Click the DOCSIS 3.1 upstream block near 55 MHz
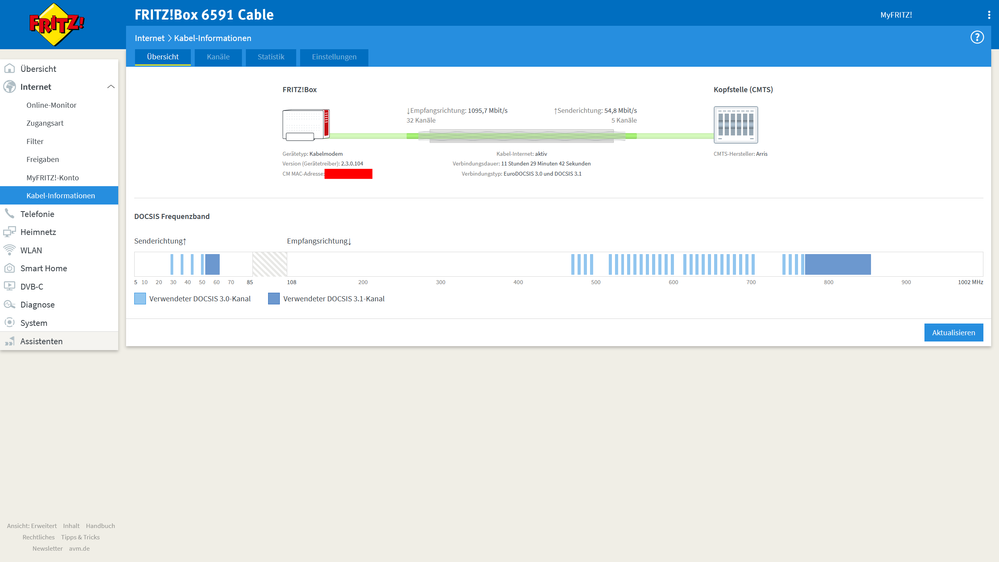 (x=212, y=264)
